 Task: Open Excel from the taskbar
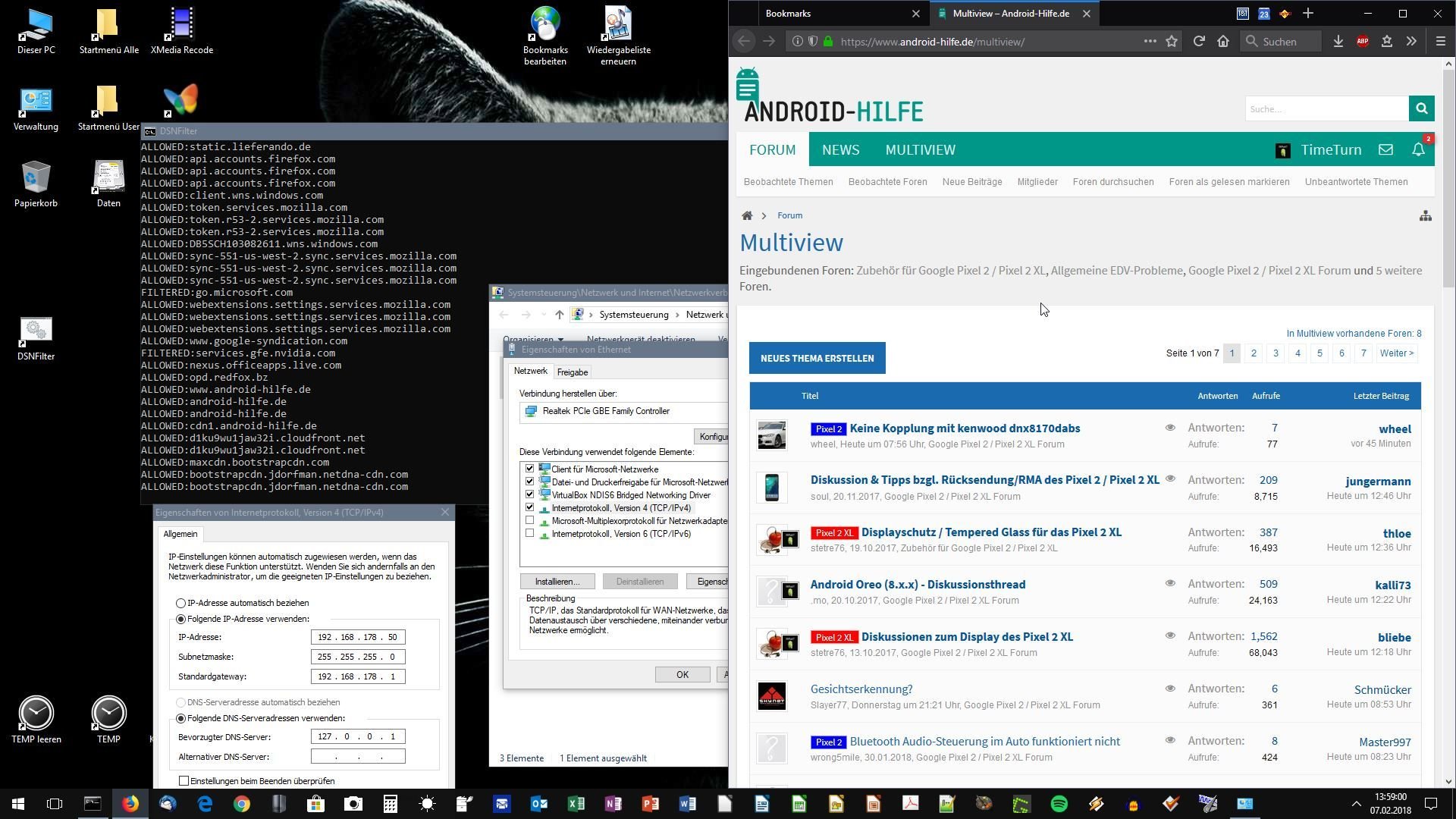[x=576, y=804]
